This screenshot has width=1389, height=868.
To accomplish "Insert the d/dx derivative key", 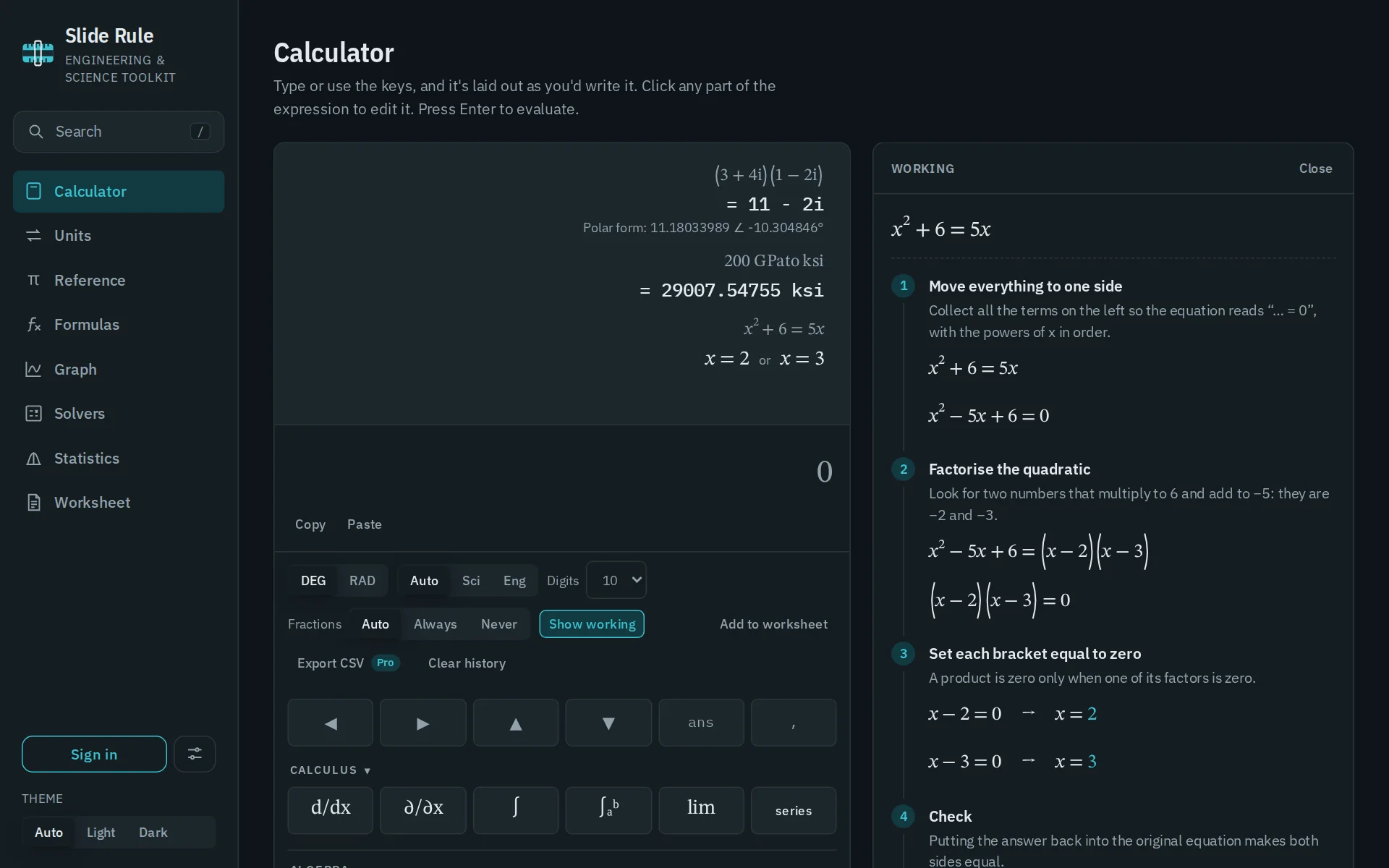I will pos(331,810).
